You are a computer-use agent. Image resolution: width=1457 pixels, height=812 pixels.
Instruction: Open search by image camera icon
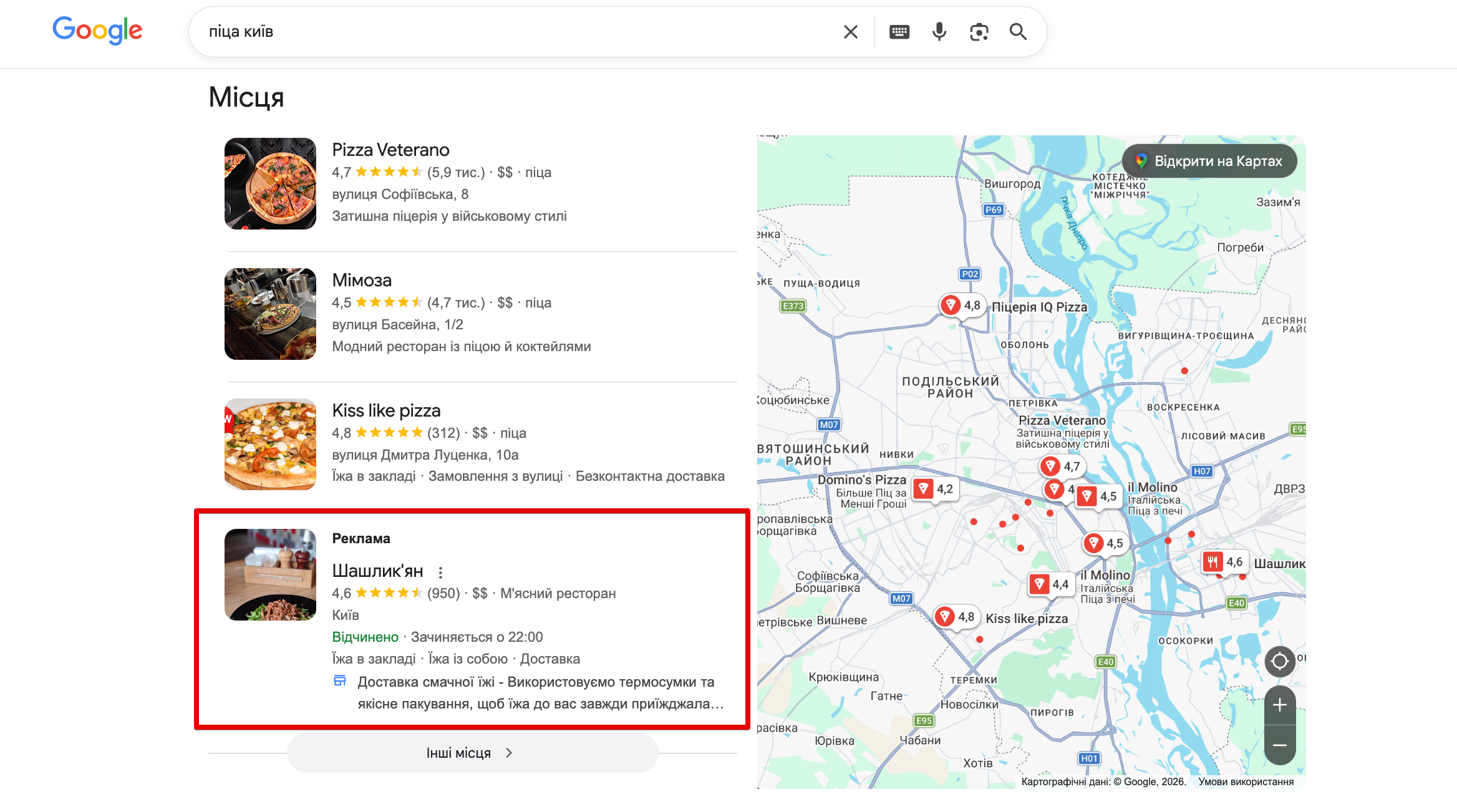(979, 32)
